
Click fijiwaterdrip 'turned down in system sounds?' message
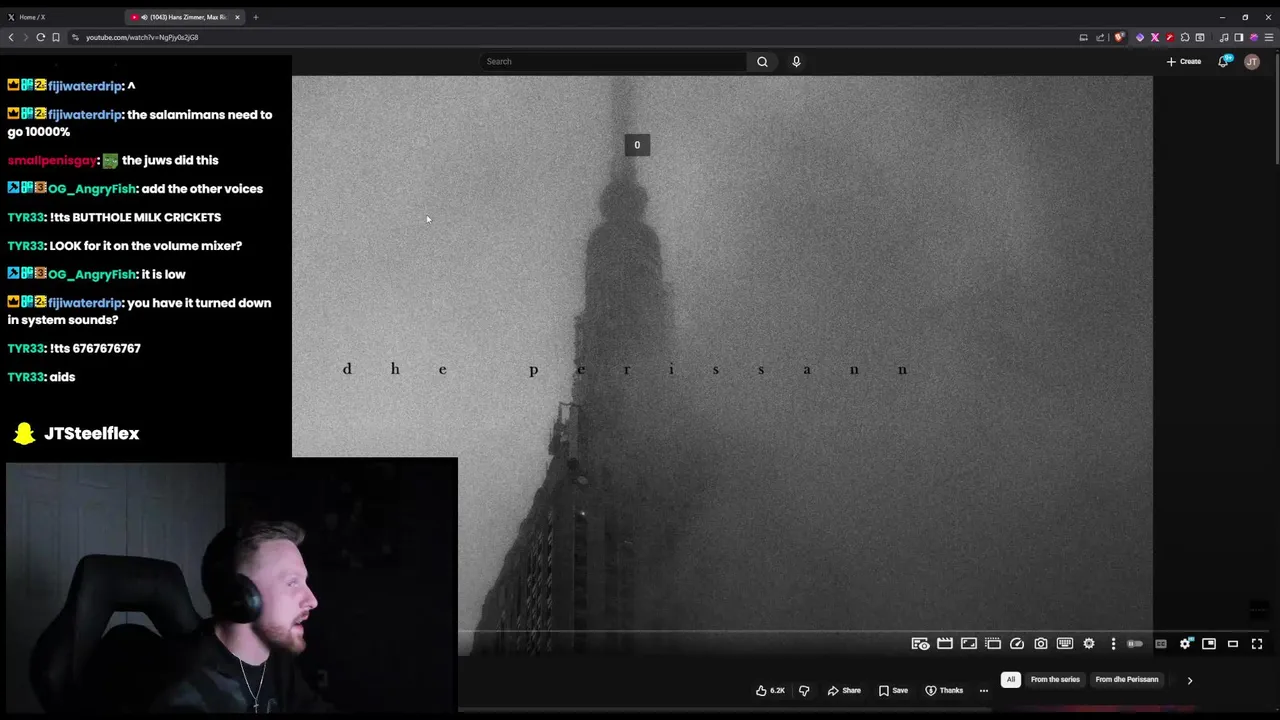coord(139,311)
